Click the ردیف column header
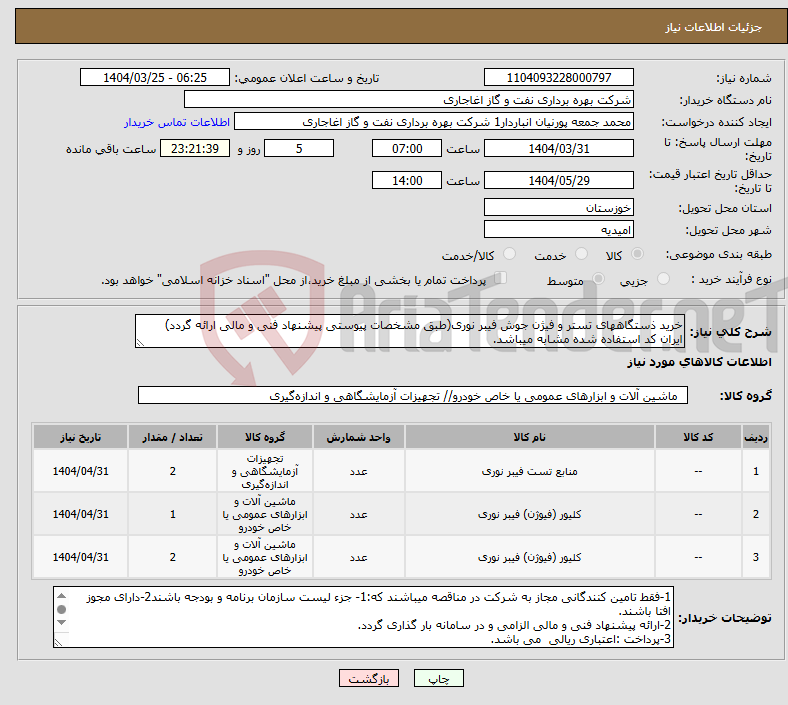This screenshot has height=705, width=788. point(756,437)
